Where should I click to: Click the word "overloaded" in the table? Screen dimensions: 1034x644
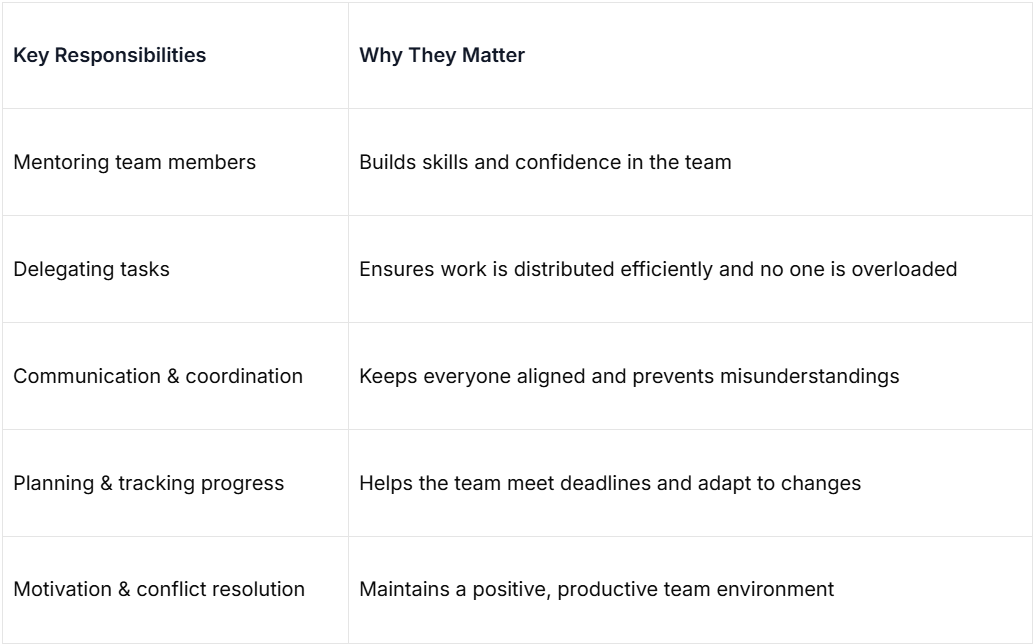(x=904, y=269)
